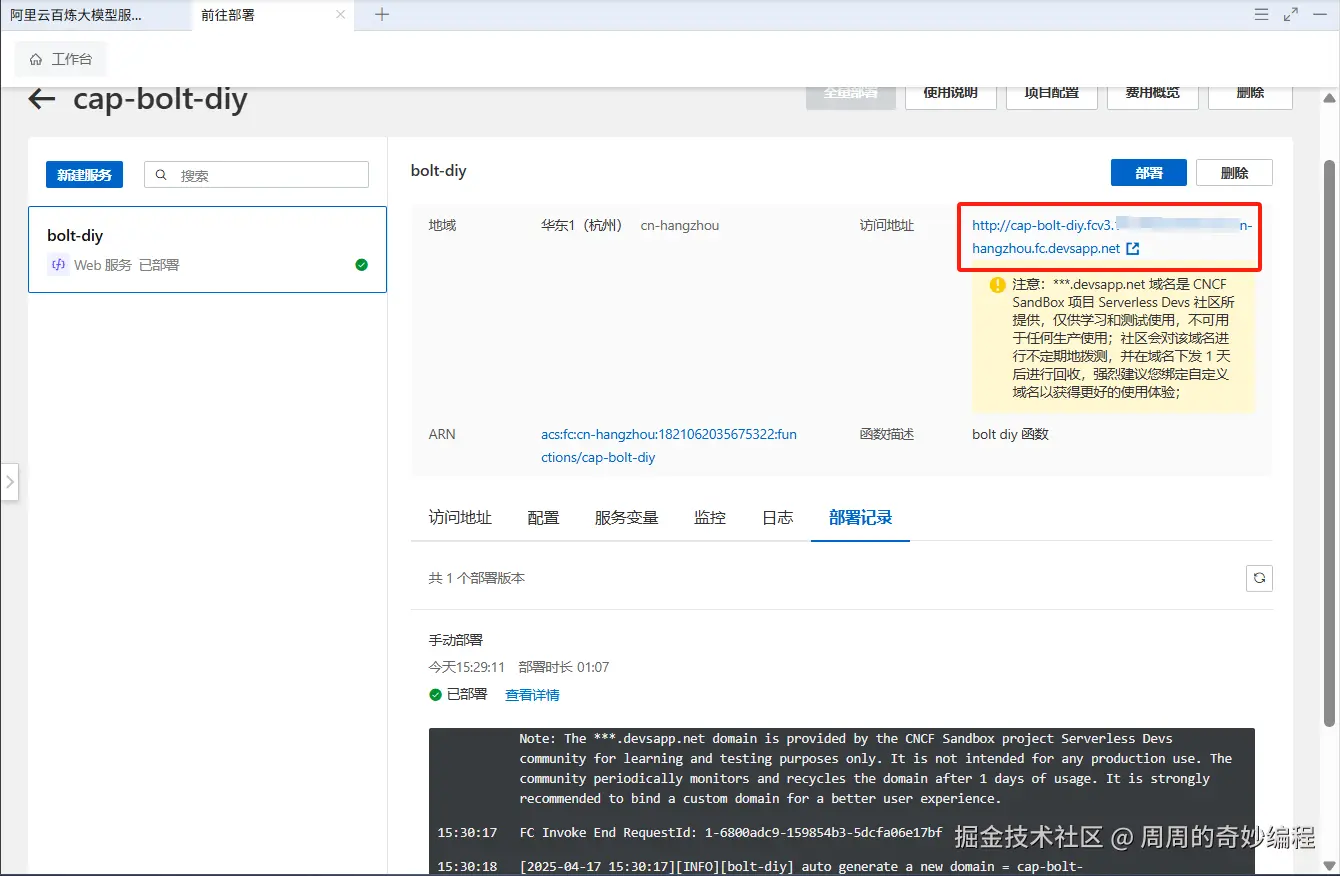
Task: Click the 新建服务 button
Action: pos(84,175)
